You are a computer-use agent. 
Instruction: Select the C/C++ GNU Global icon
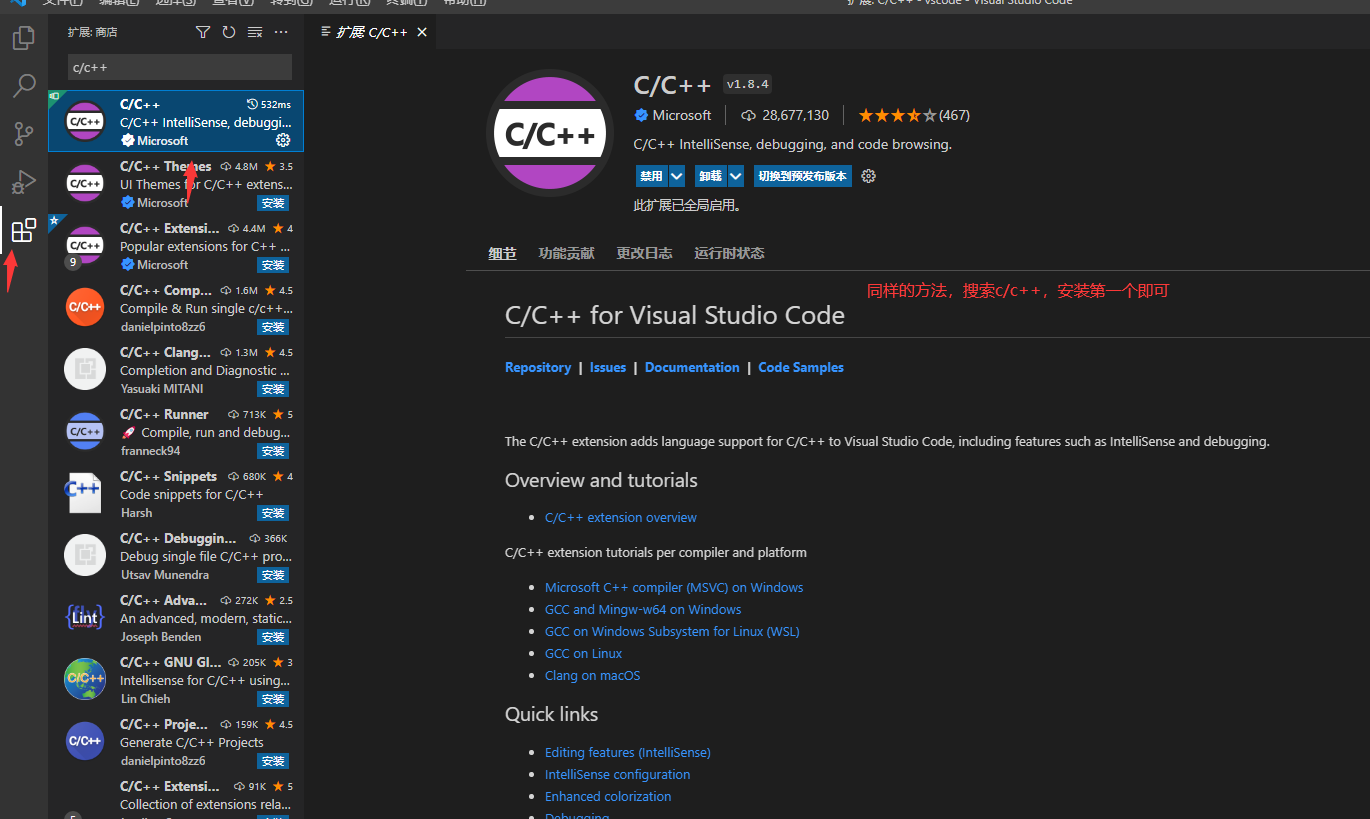click(x=85, y=679)
